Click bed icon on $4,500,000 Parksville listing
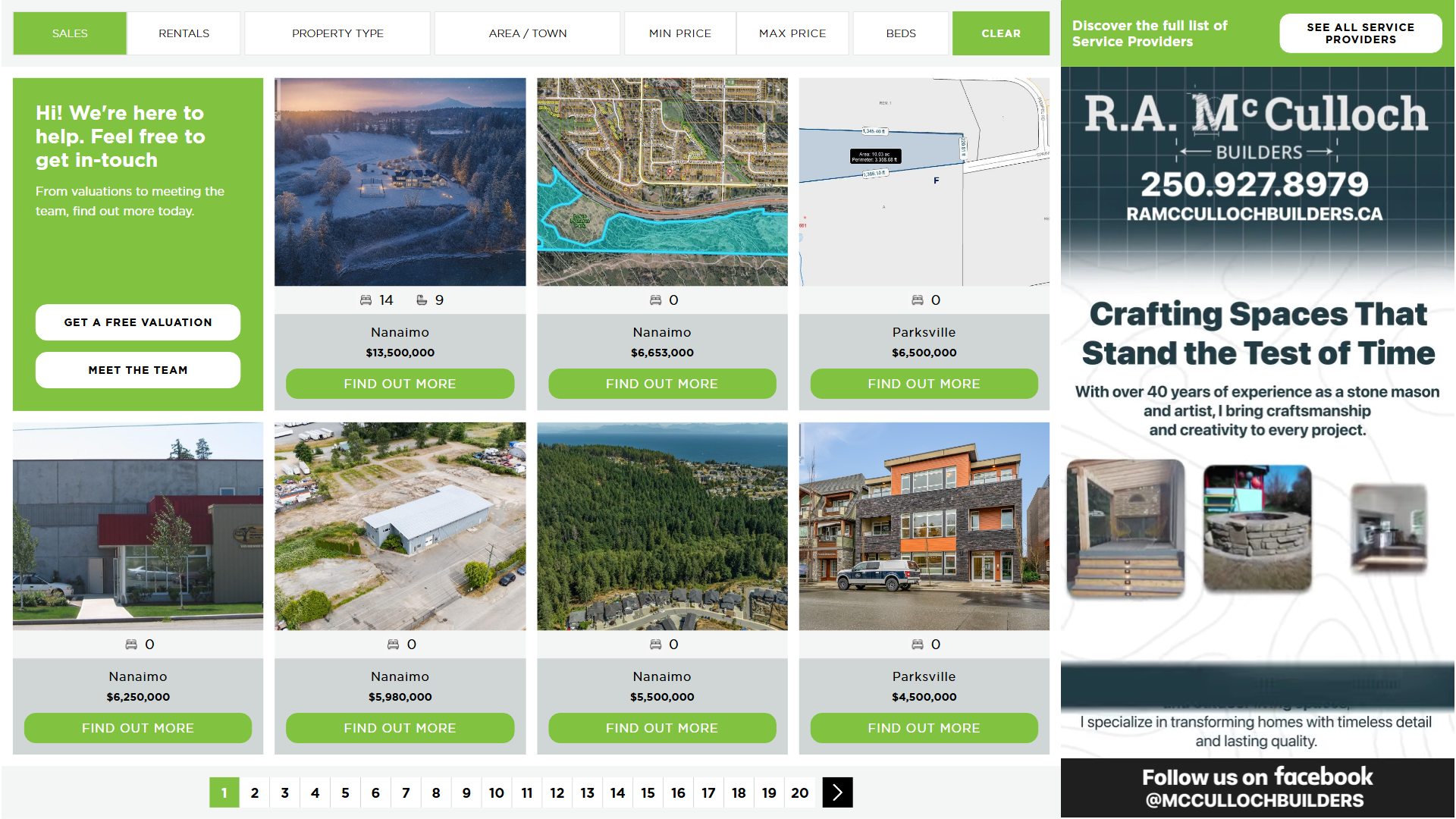The image size is (1456, 819). point(917,645)
